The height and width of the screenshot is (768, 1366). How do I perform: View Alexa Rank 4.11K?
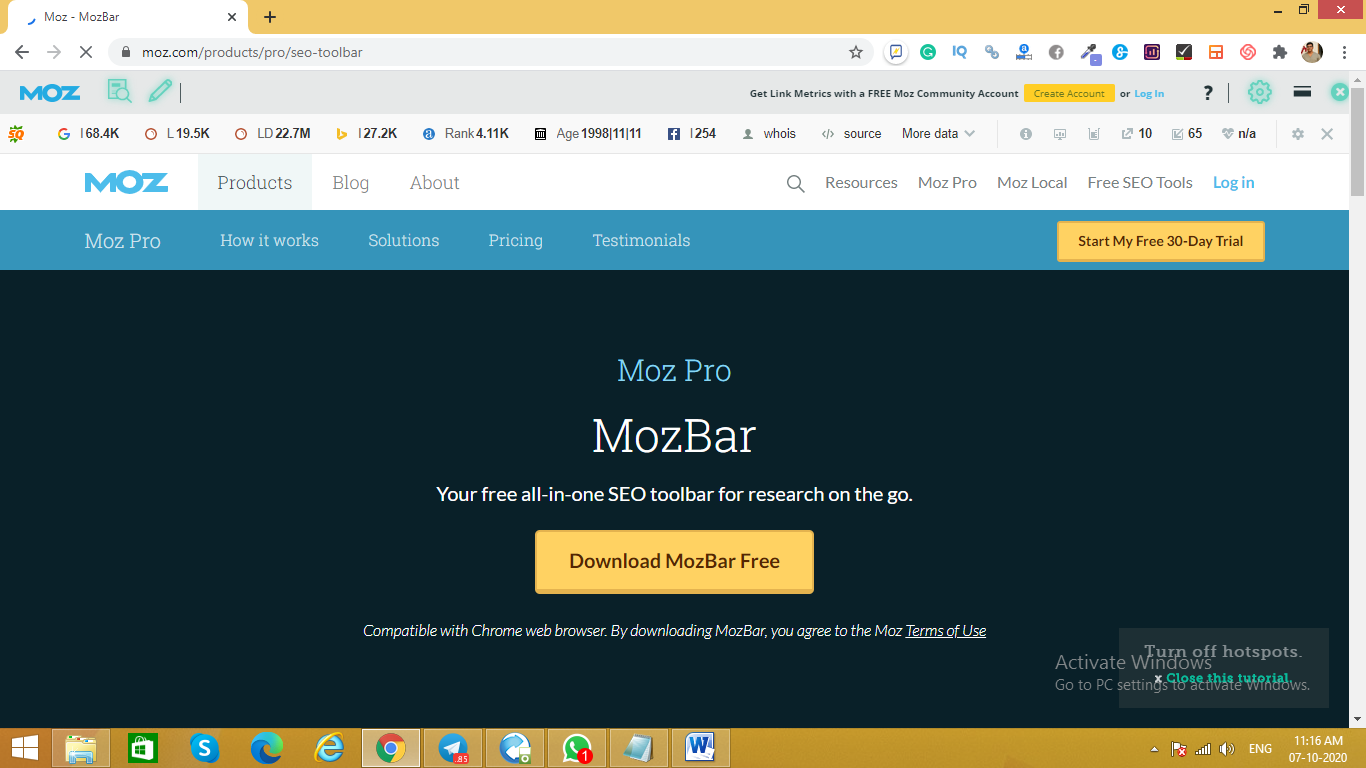[x=465, y=133]
